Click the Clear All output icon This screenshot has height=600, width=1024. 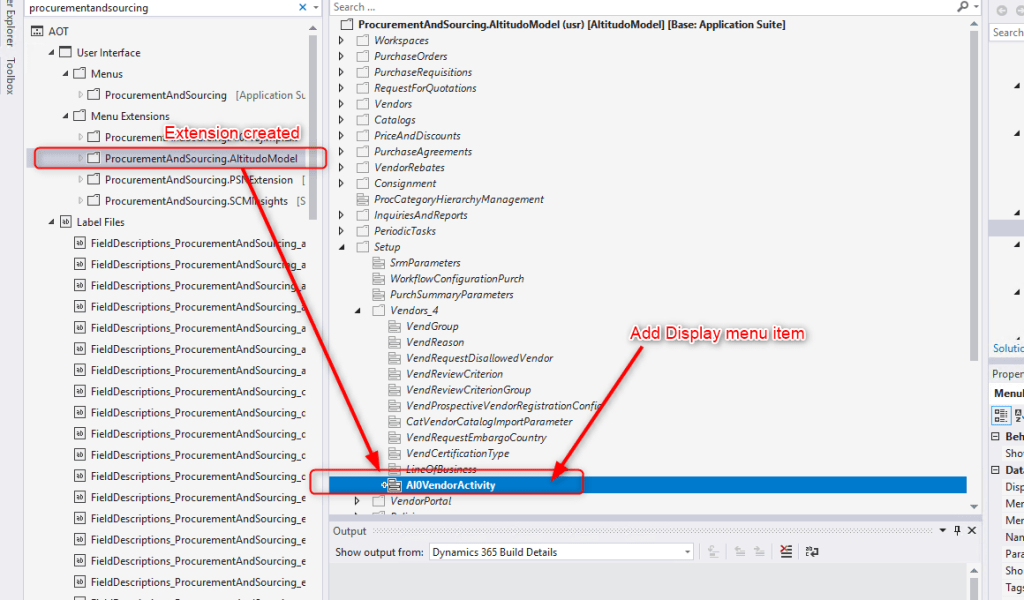point(787,552)
